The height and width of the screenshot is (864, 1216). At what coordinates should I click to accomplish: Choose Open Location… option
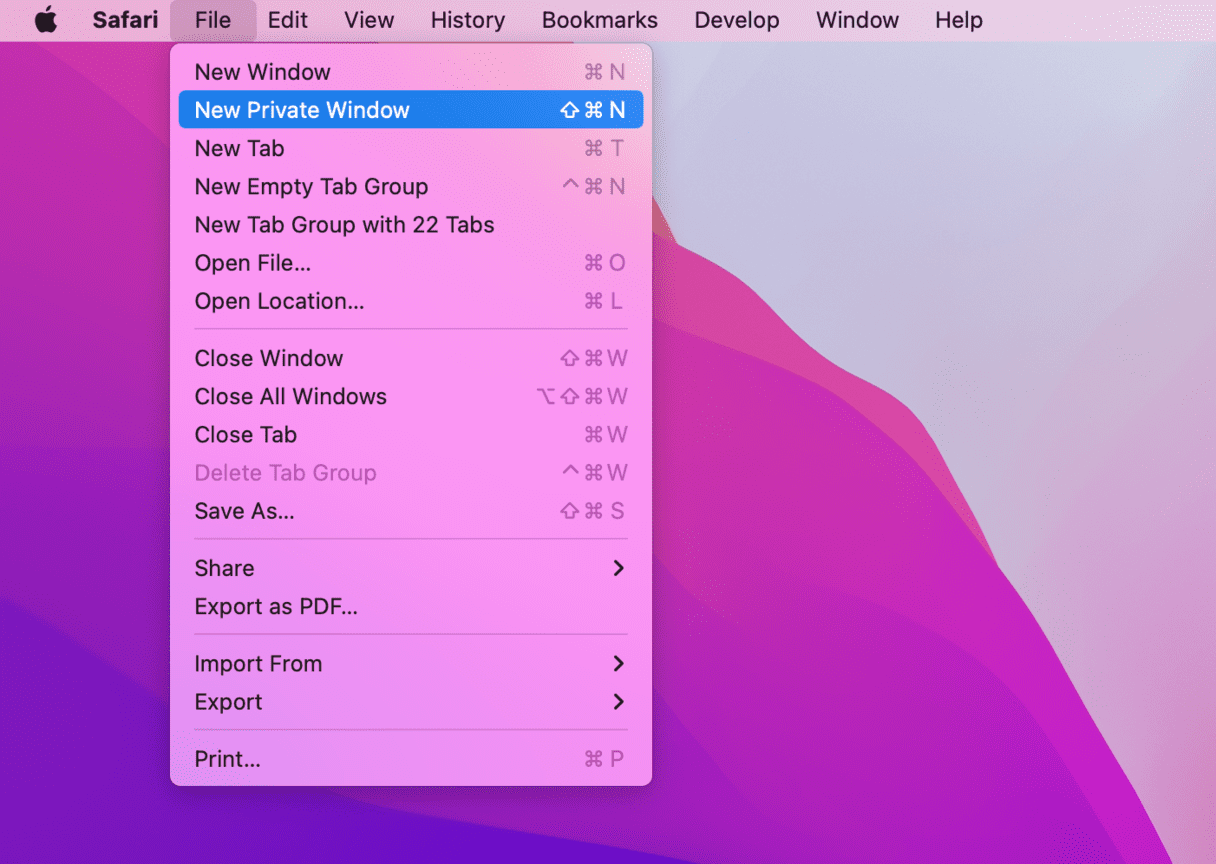[279, 301]
